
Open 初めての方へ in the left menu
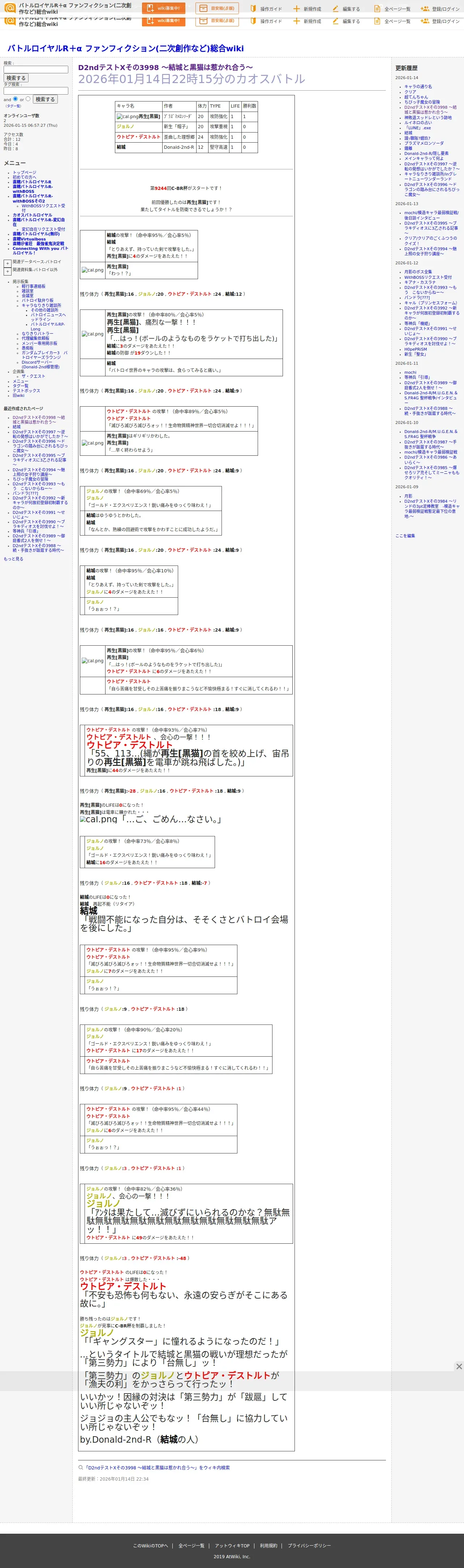[x=24, y=177]
